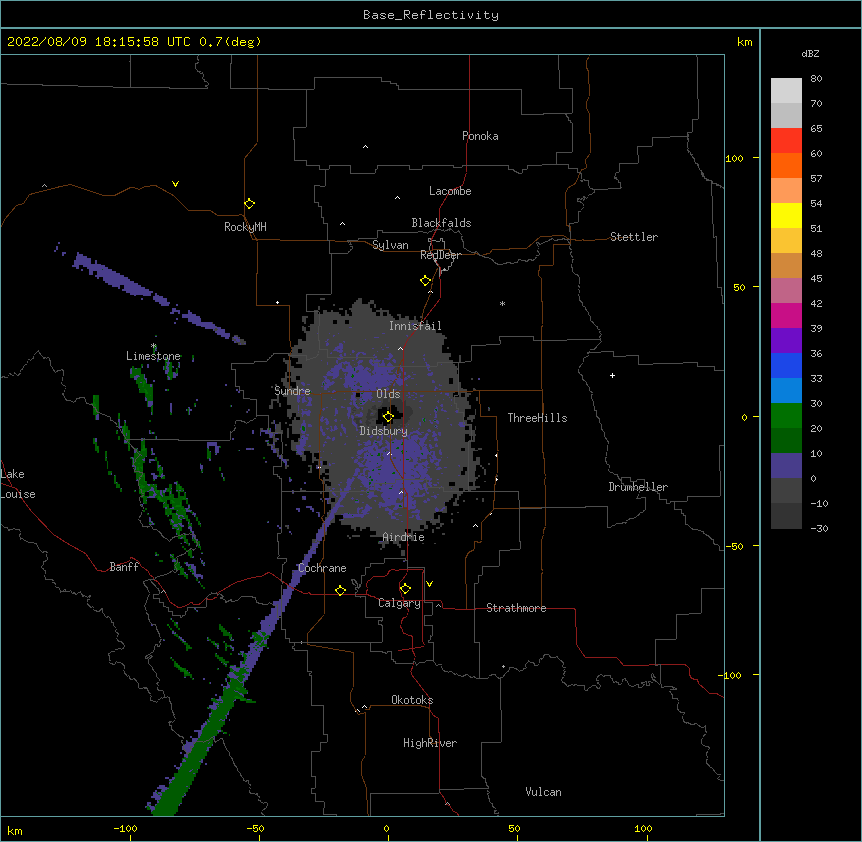Click the yellow V marker northwest of RockyMH
This screenshot has width=862, height=842.
175,184
